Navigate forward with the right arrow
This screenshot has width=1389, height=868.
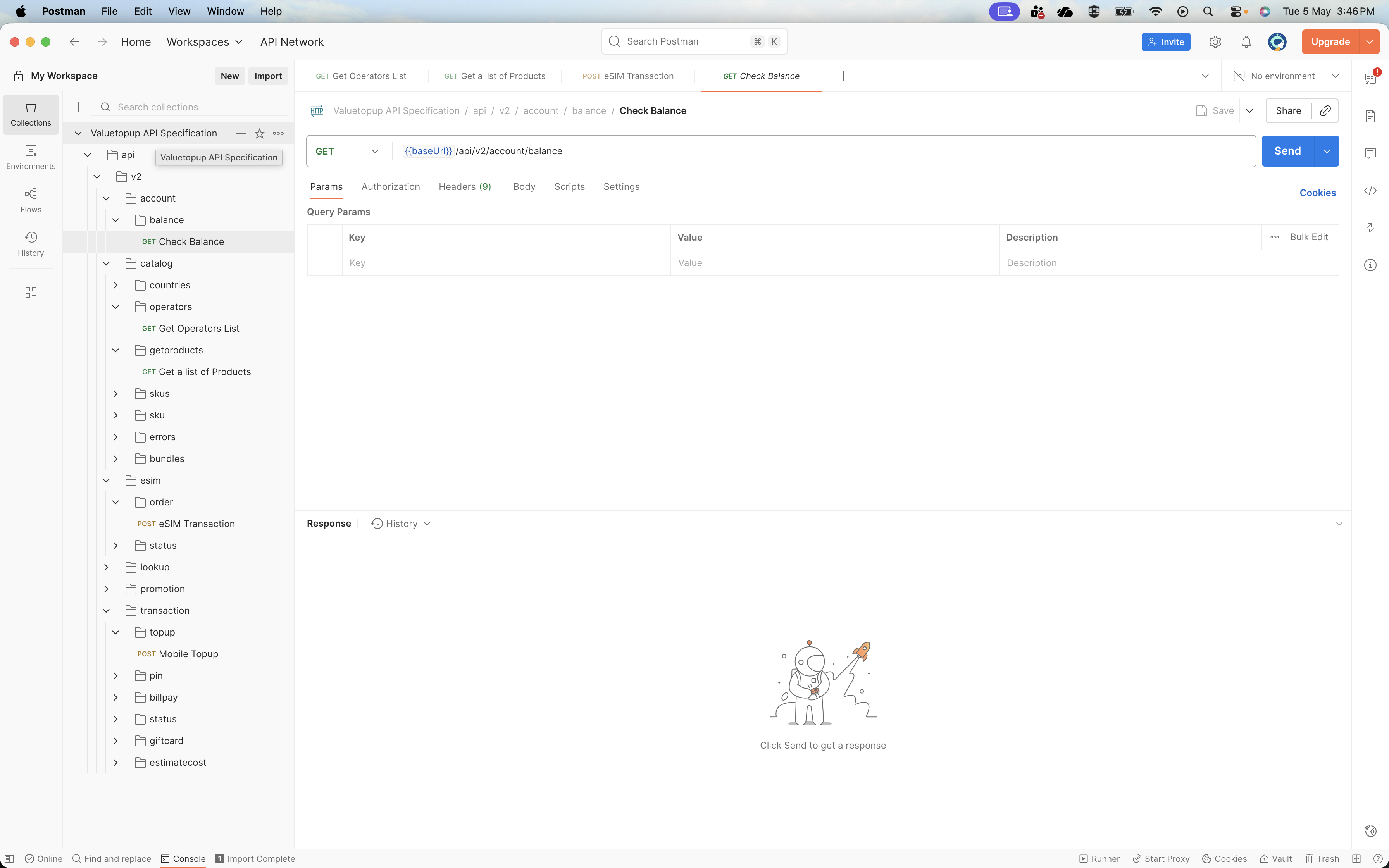[102, 42]
